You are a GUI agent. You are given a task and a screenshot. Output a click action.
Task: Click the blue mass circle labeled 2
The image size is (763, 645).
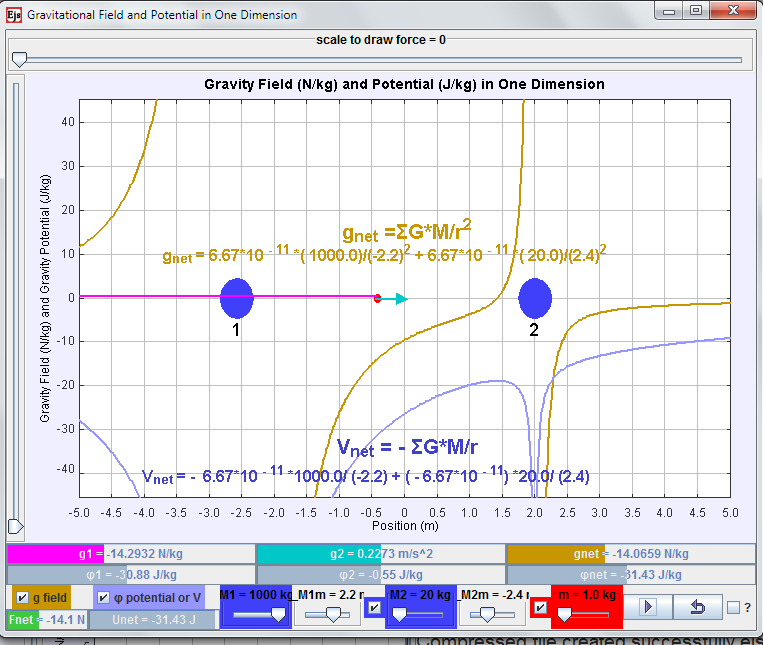pos(535,298)
